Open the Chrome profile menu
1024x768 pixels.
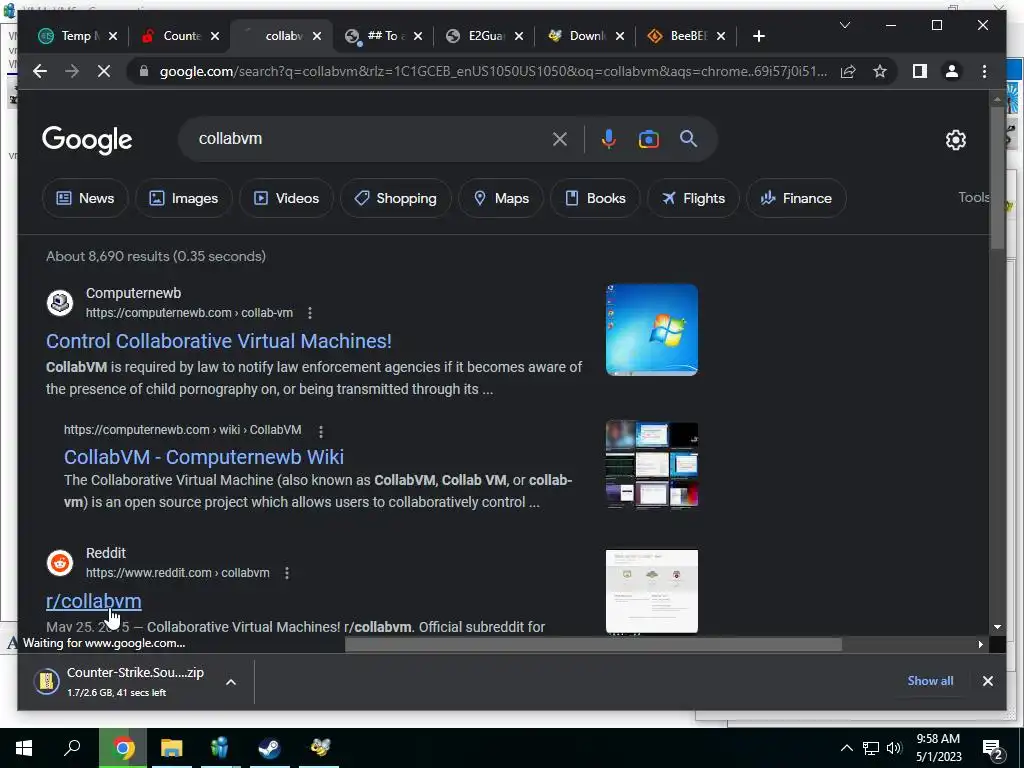tap(952, 71)
